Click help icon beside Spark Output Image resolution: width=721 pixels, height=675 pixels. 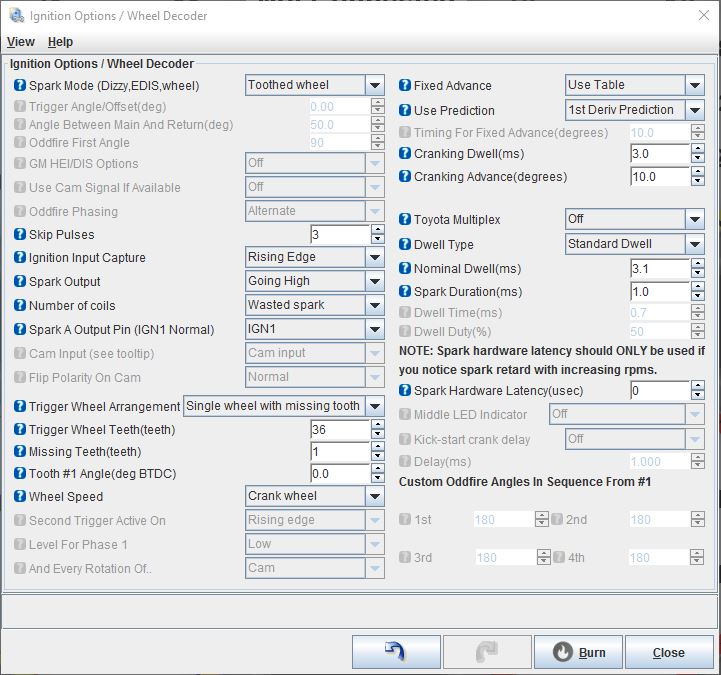click(x=20, y=281)
